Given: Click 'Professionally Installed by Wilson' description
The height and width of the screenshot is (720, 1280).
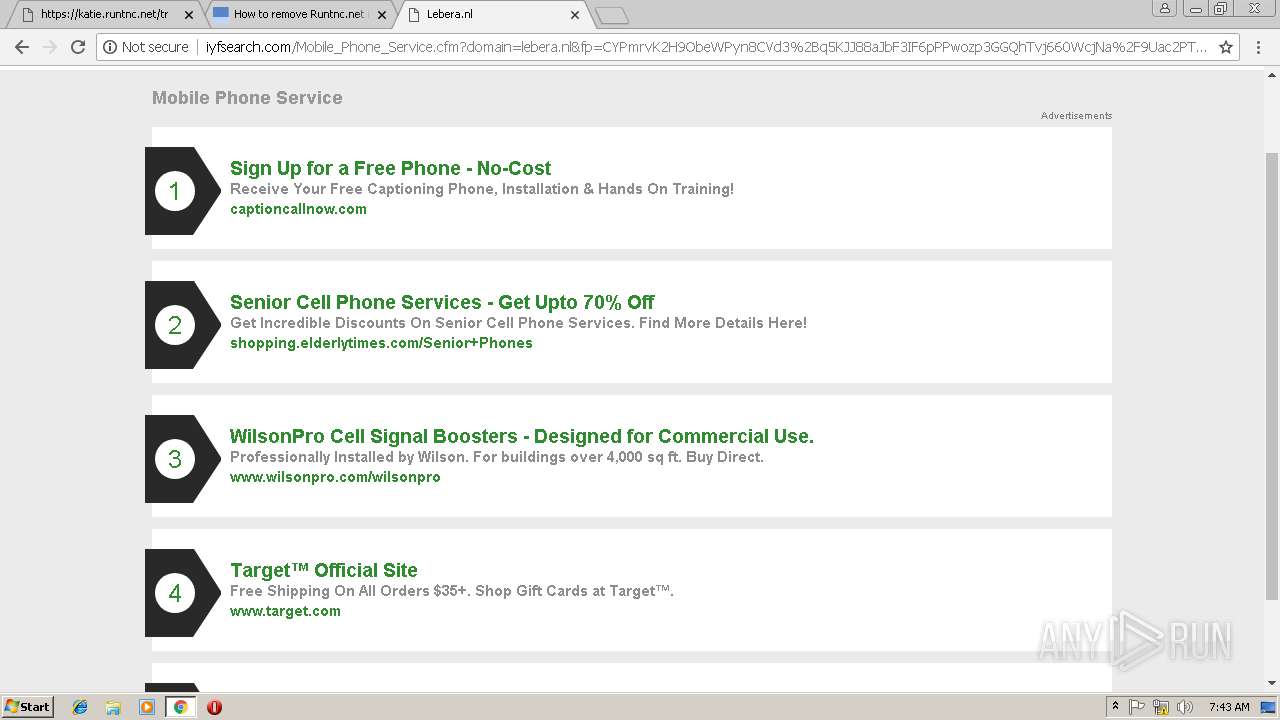Looking at the screenshot, I should coord(497,457).
